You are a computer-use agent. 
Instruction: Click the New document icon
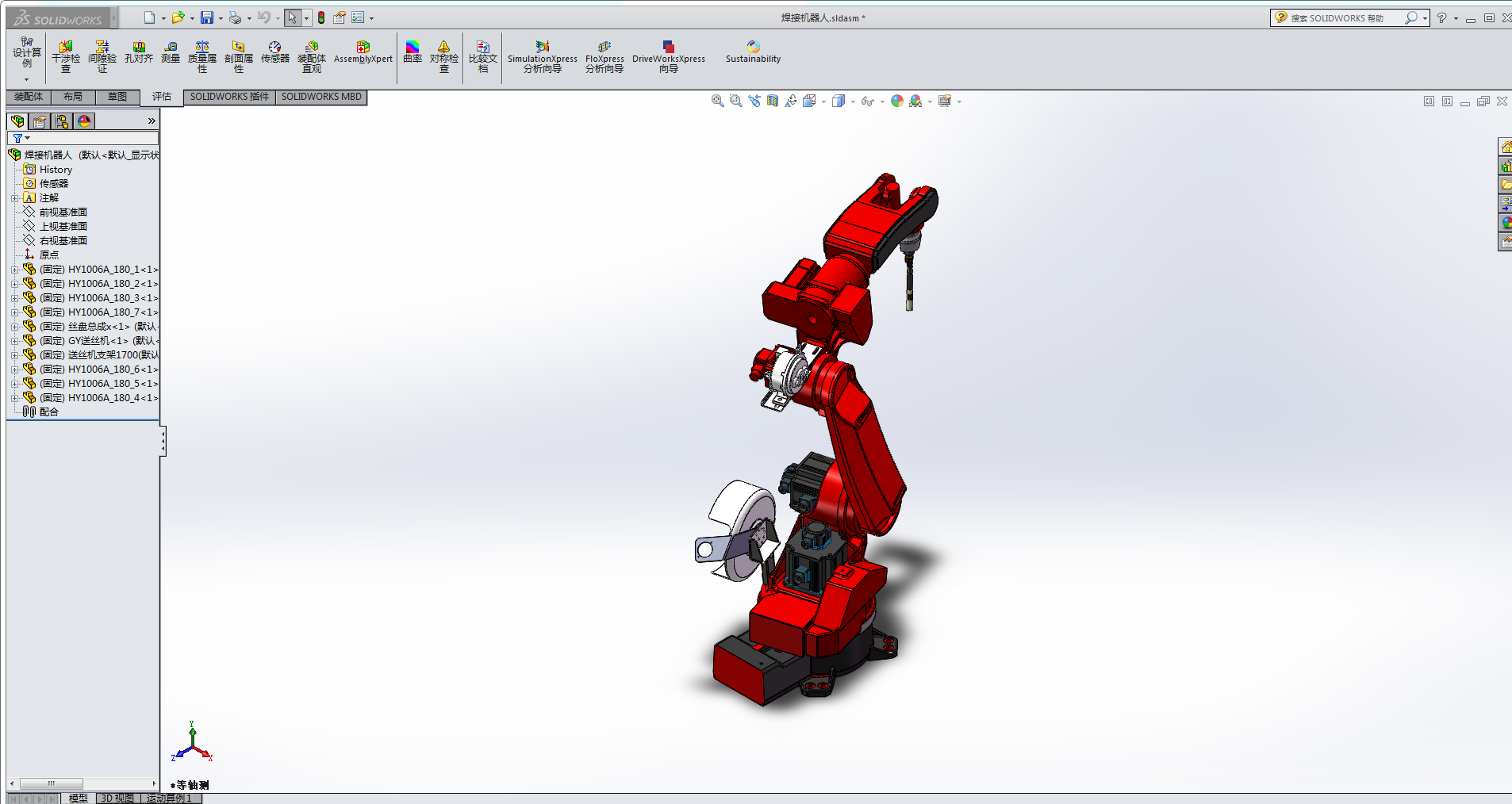[149, 17]
